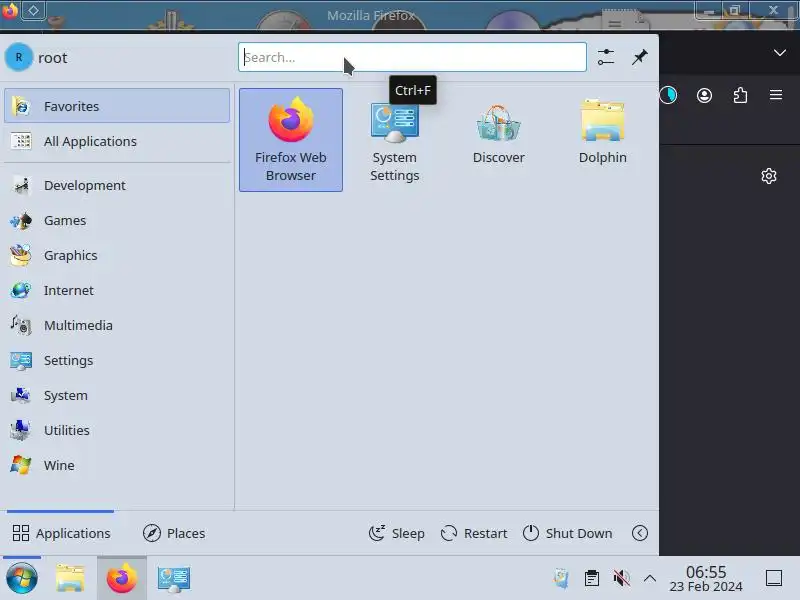Select the Favorites category

117,106
